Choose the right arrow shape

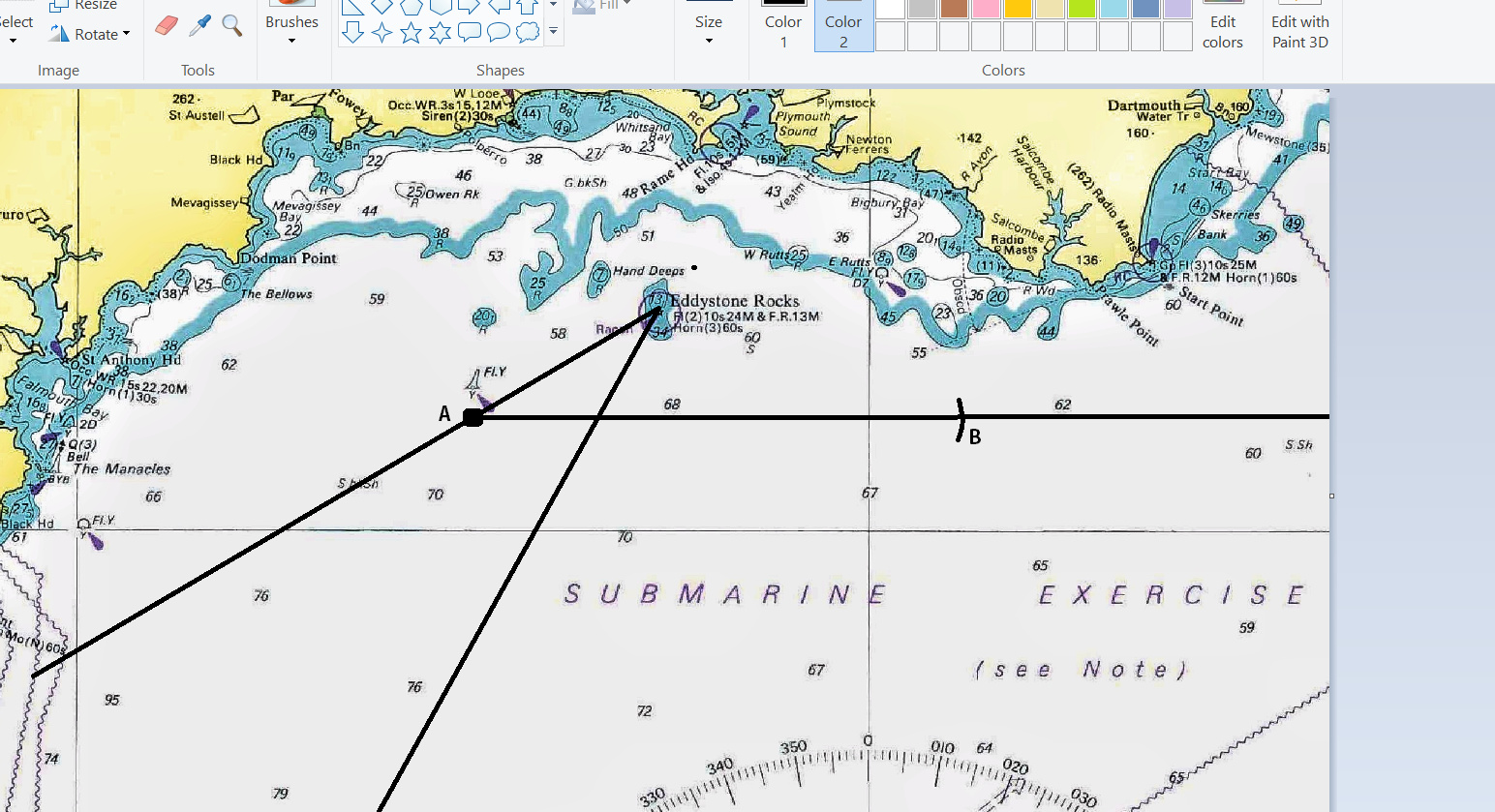pyautogui.click(x=470, y=7)
